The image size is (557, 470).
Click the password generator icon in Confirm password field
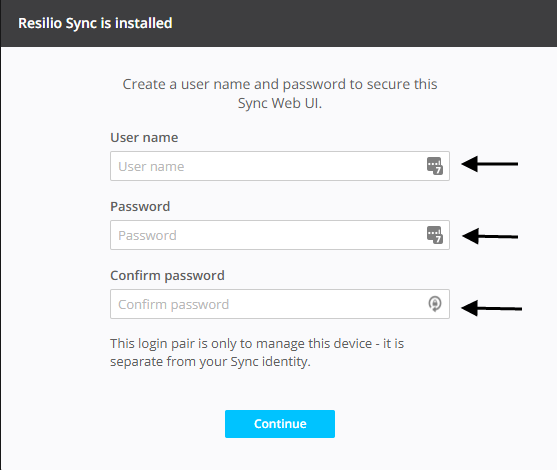click(x=435, y=304)
